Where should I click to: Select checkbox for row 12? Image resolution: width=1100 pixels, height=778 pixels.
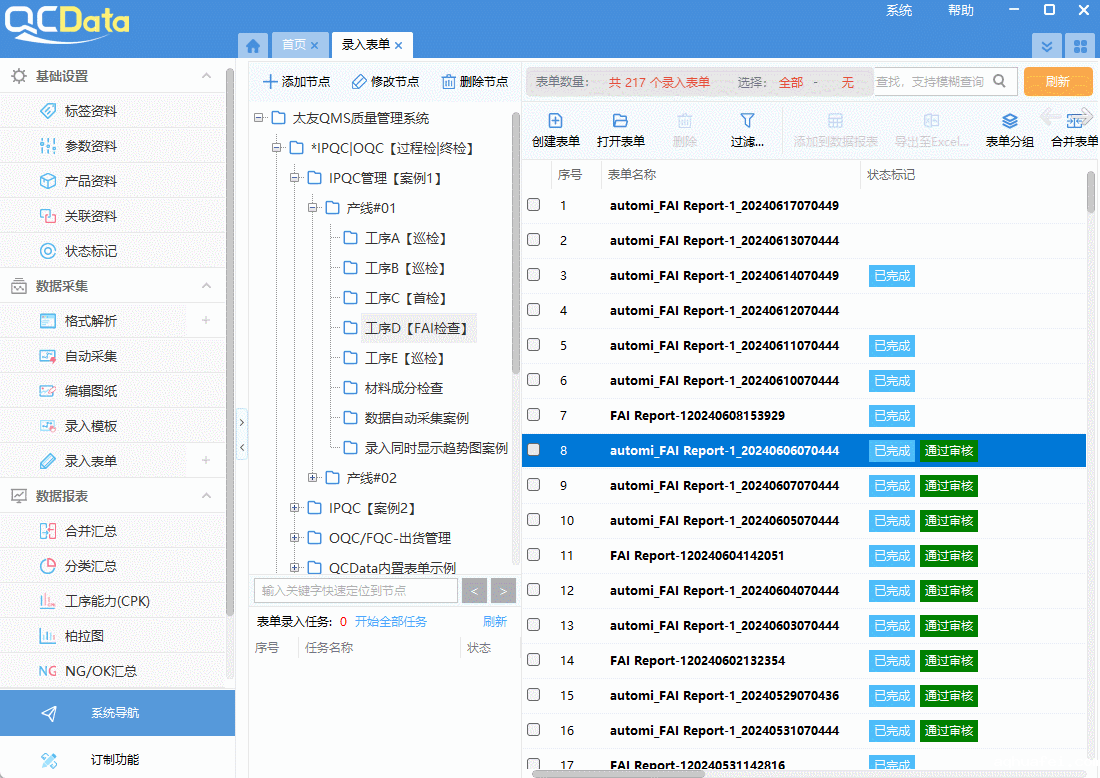coord(534,590)
